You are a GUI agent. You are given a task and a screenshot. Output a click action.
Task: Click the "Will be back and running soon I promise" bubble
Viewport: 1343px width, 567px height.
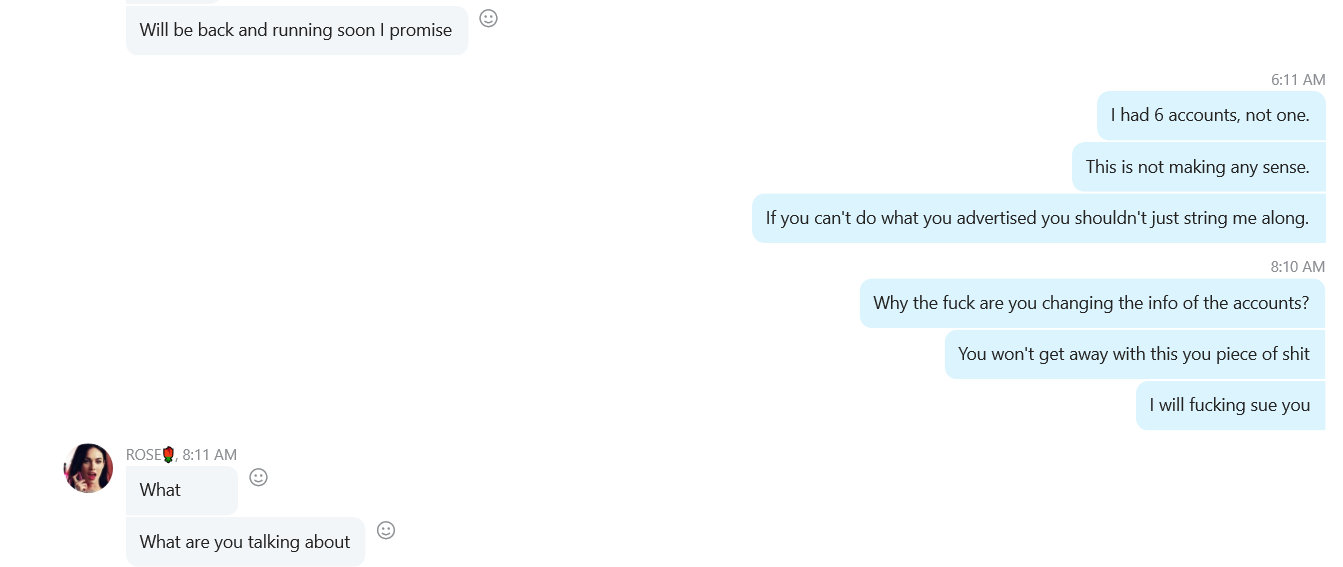(x=296, y=30)
